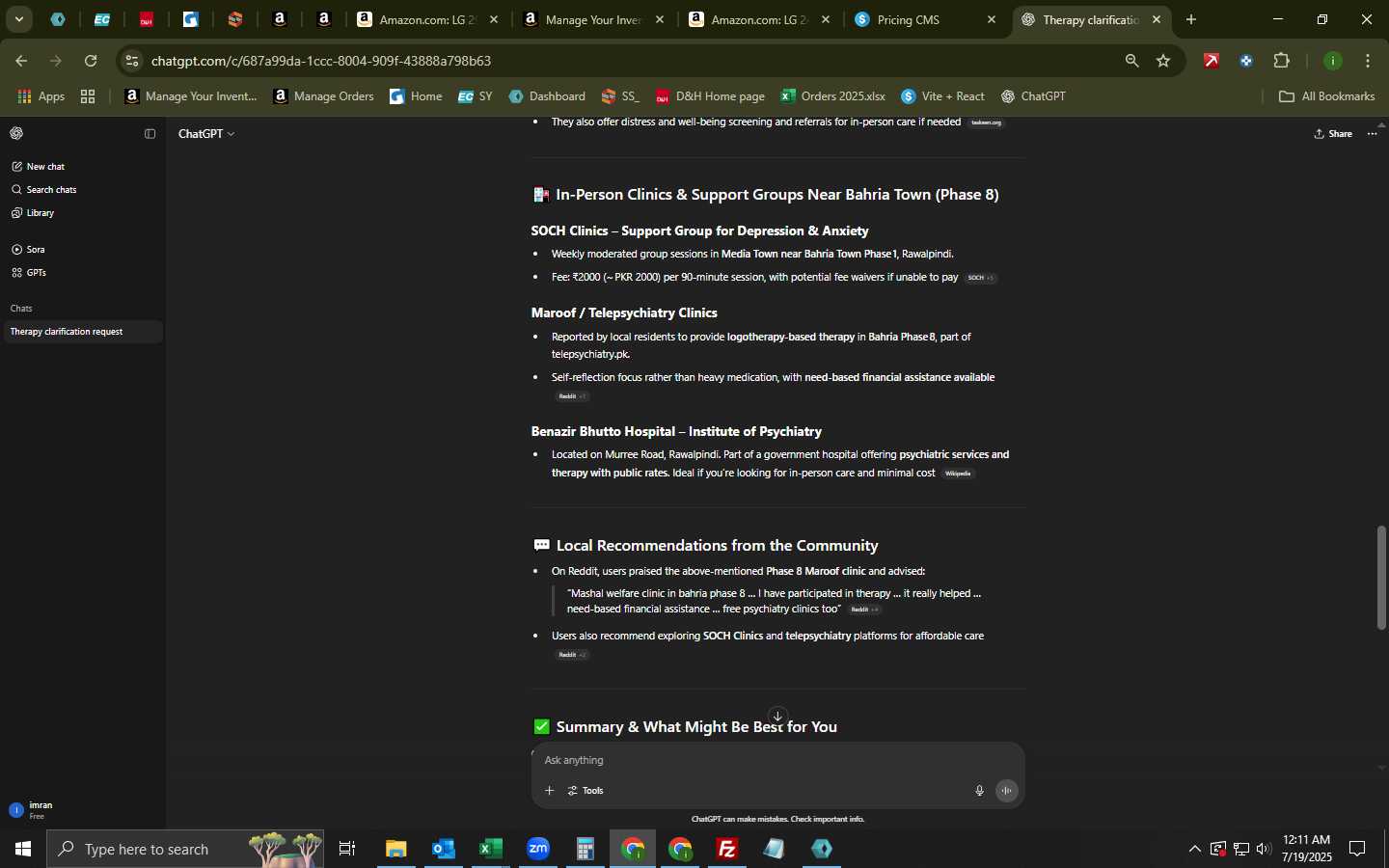Open the Dashboard bookmark
Screen dimensions: 1389x868
tap(547, 96)
